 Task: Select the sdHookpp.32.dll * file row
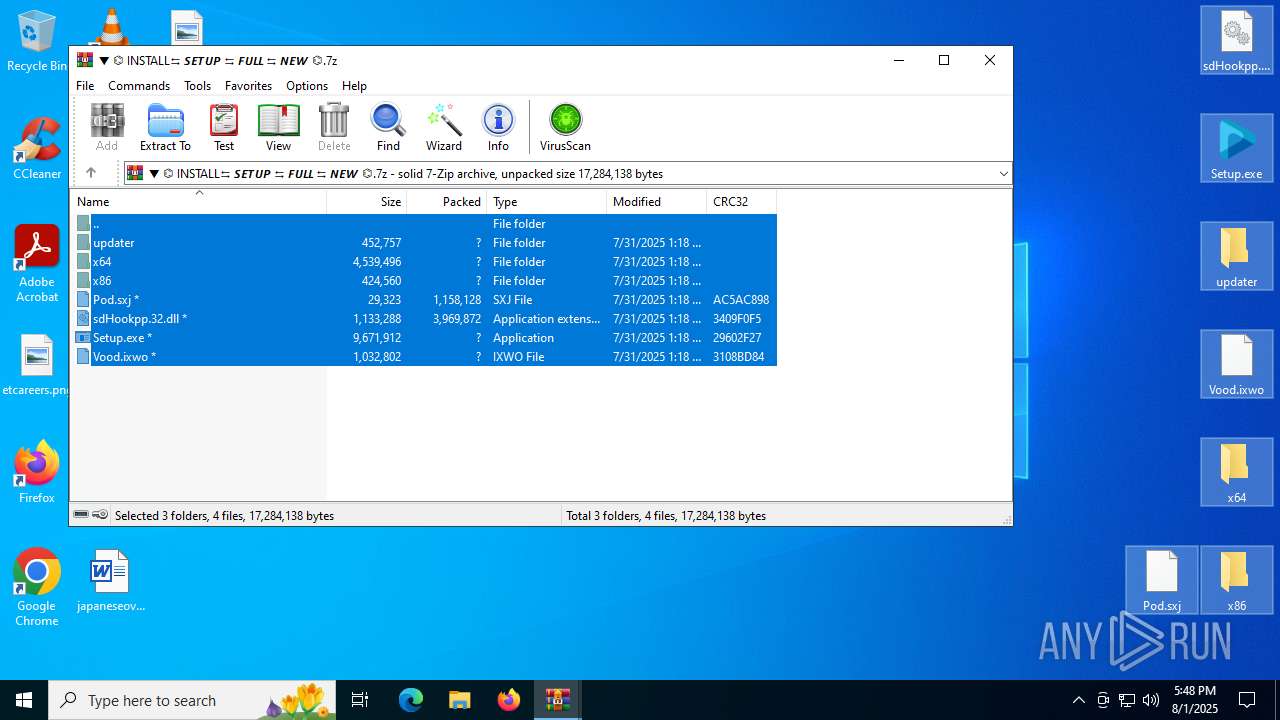point(426,319)
